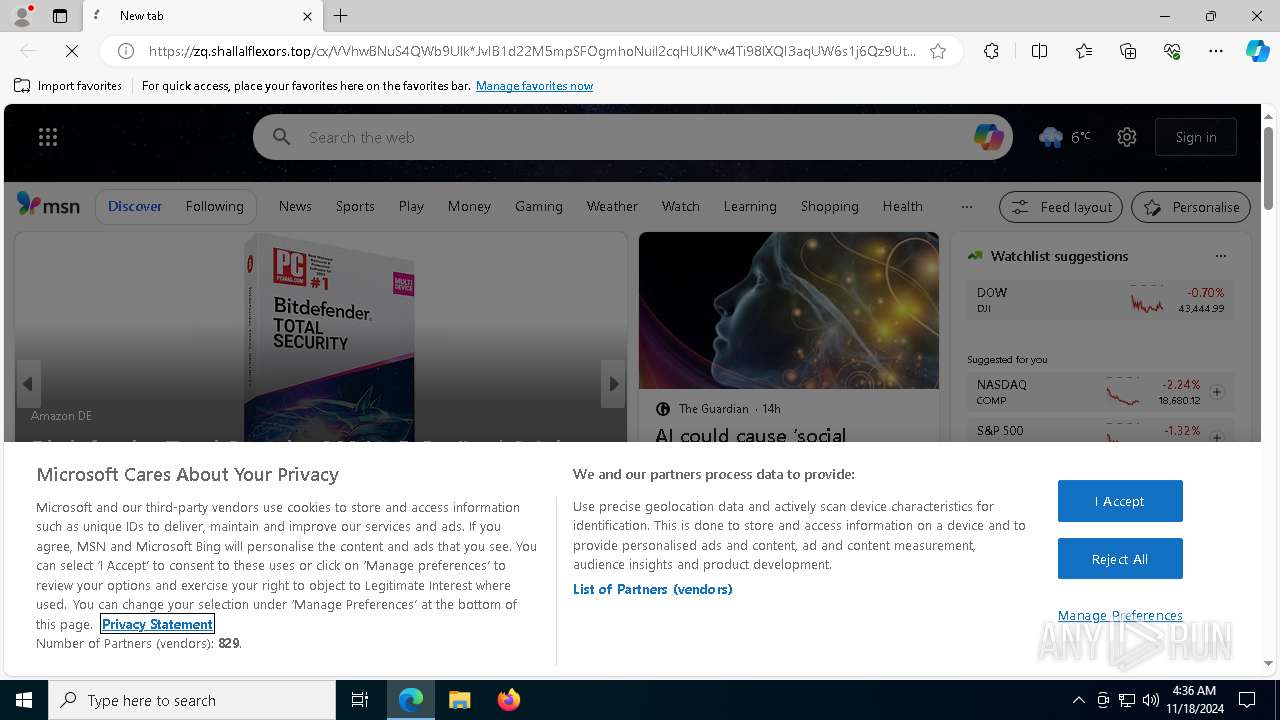The width and height of the screenshot is (1280, 720).
Task: Open Microsoft Edge from the taskbar
Action: [411, 700]
